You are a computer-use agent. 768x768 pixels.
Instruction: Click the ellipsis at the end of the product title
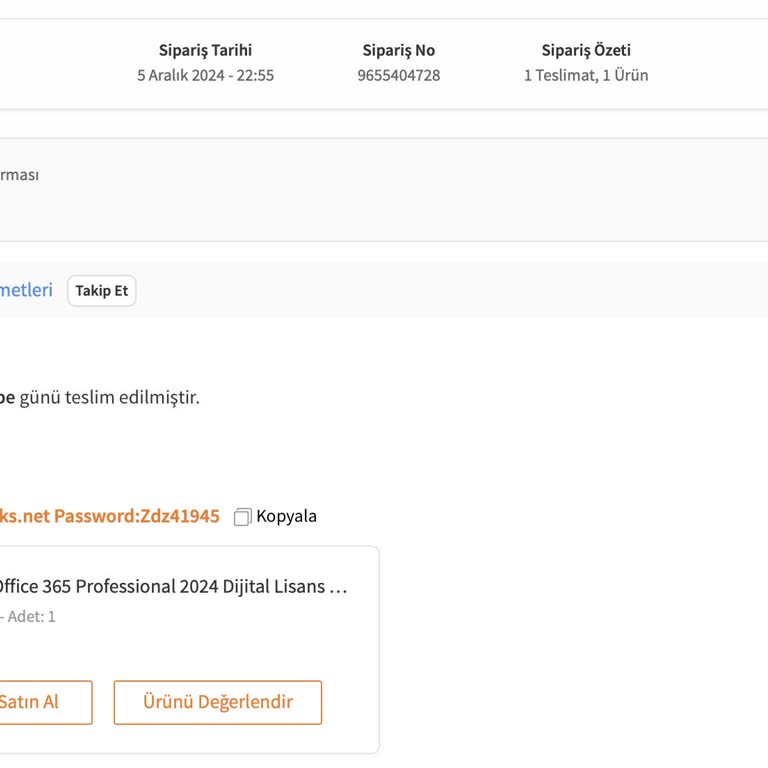coord(338,587)
